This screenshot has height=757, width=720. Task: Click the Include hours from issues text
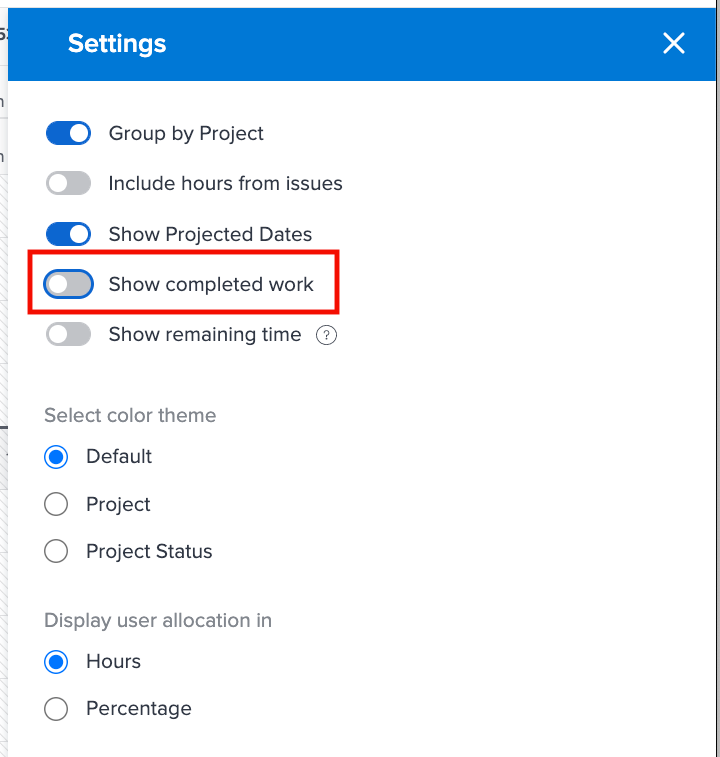click(226, 183)
